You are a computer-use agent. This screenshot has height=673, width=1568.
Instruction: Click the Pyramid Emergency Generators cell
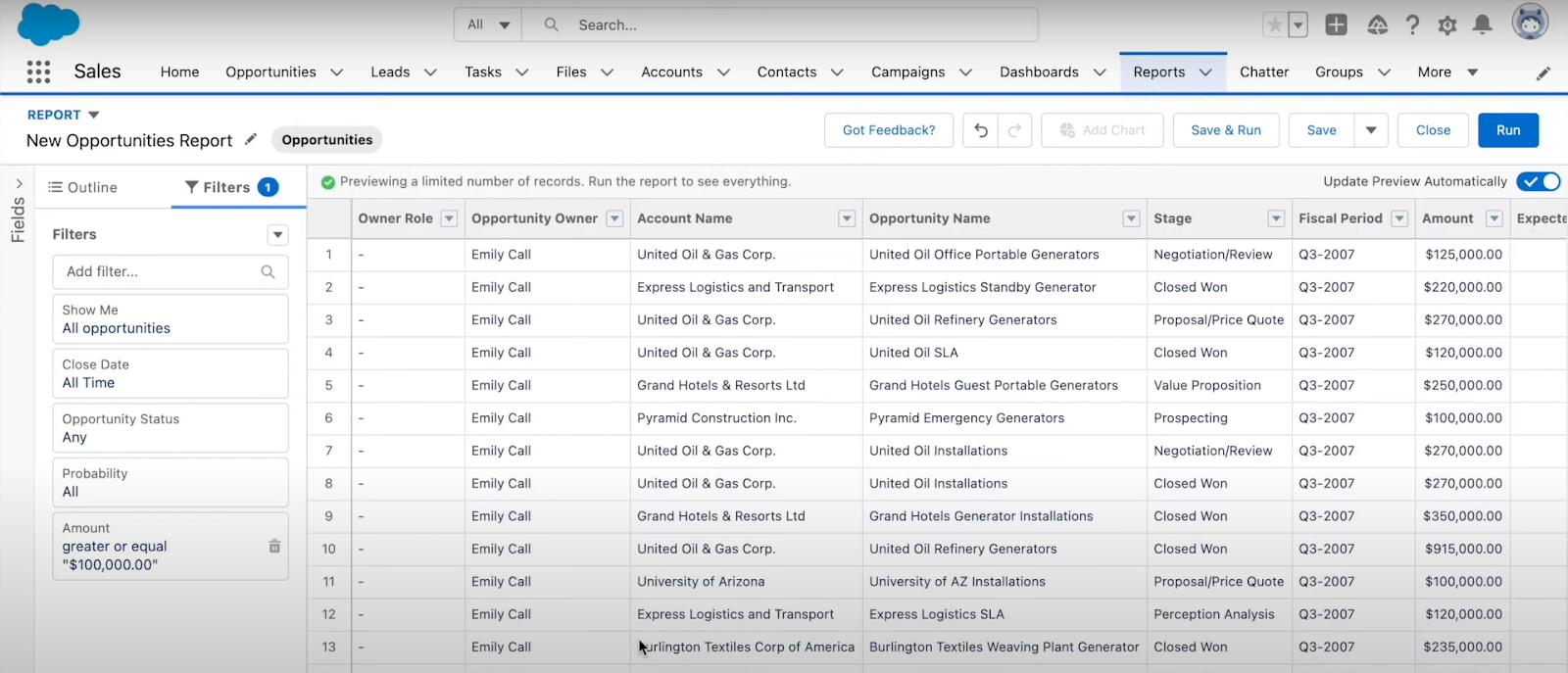[x=1004, y=418]
